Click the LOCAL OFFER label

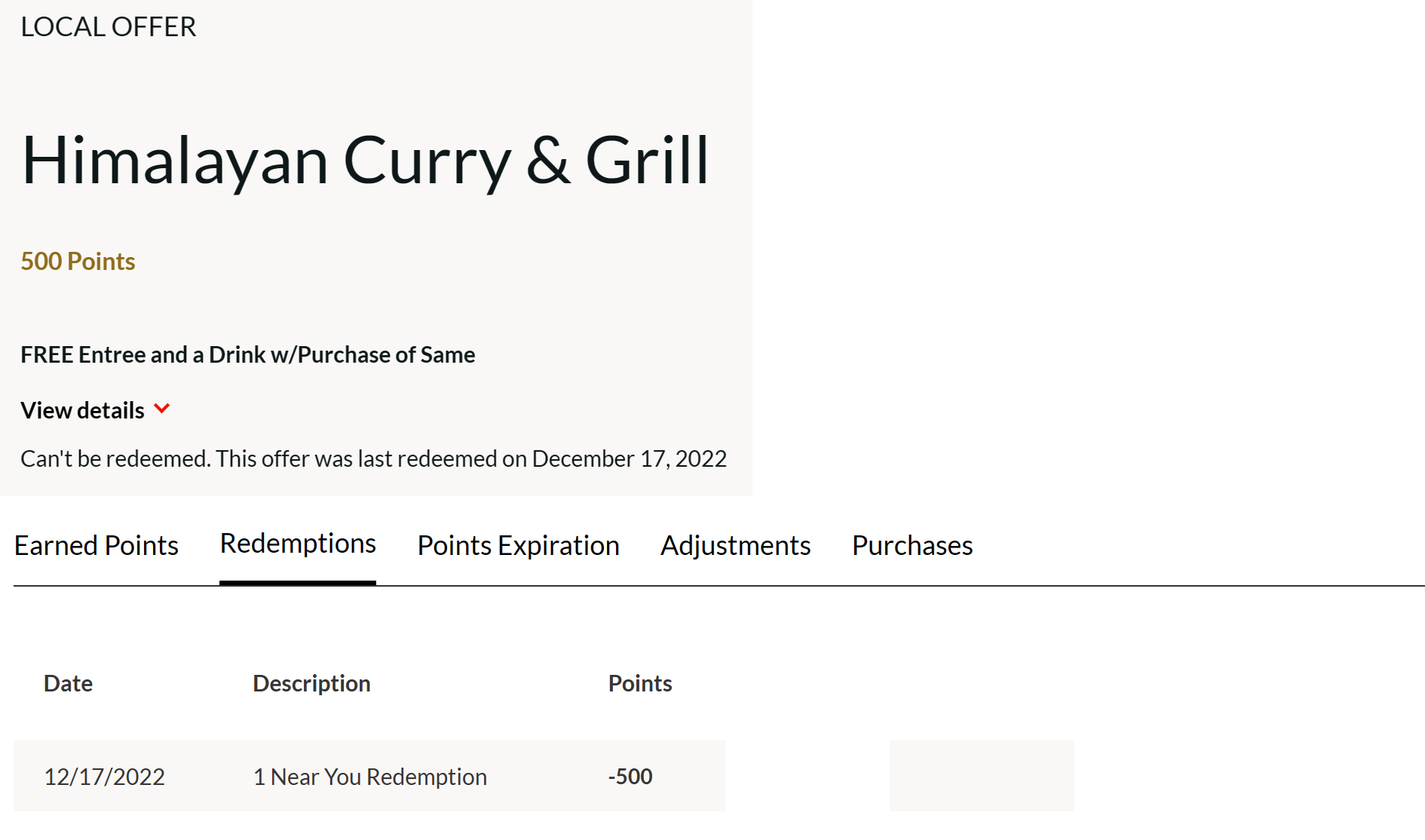click(109, 27)
